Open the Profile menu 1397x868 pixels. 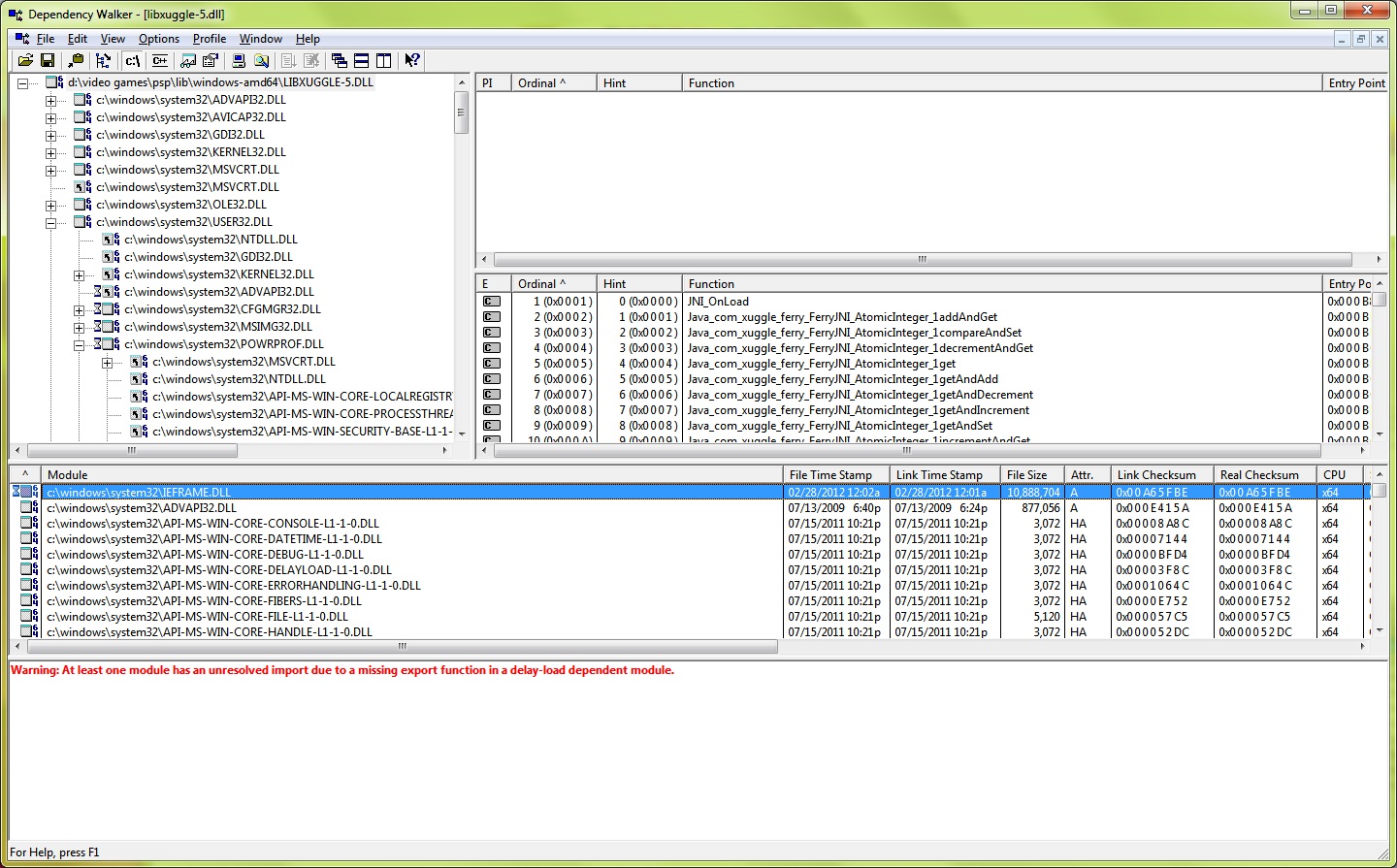point(209,39)
